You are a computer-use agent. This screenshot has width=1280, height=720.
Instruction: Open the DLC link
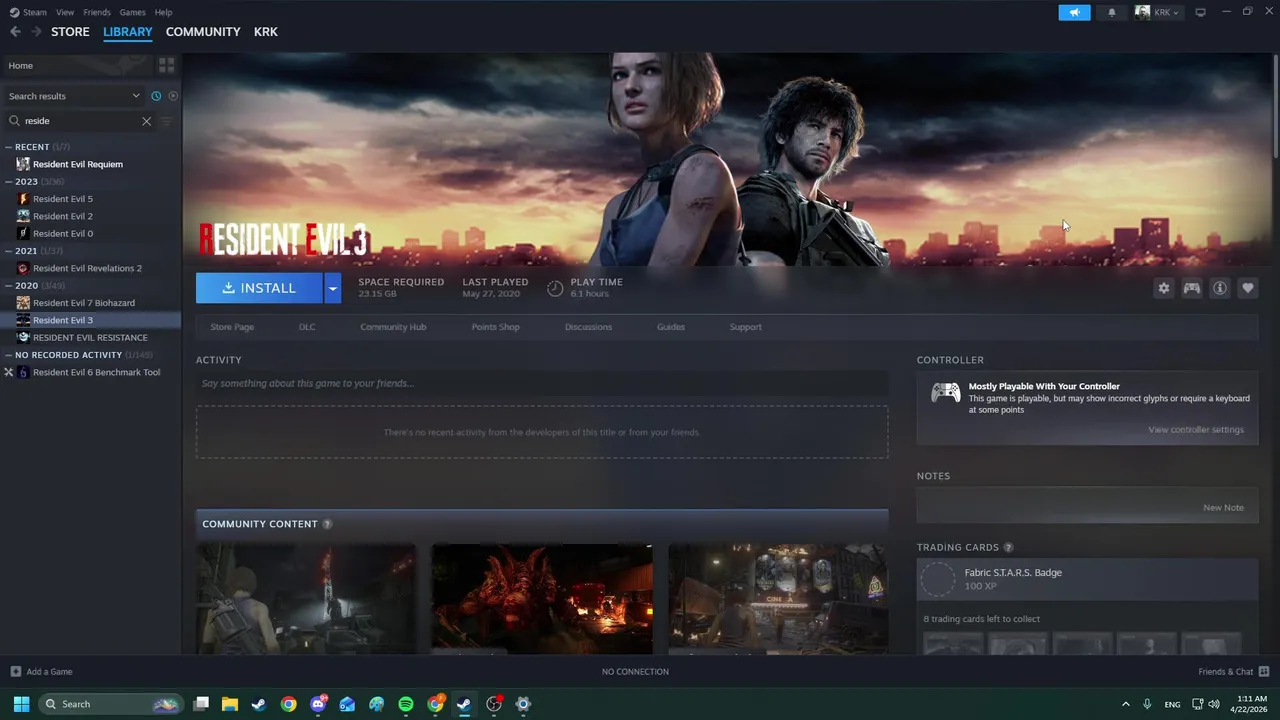tap(307, 327)
